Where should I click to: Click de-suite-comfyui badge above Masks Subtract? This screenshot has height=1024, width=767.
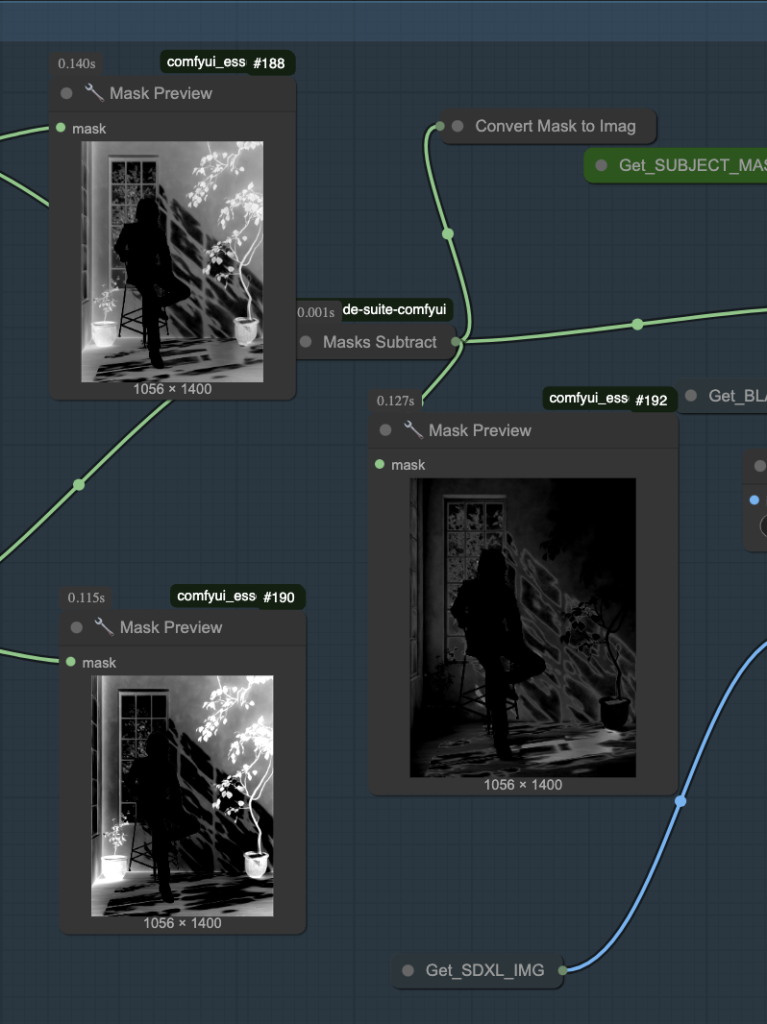pos(395,310)
